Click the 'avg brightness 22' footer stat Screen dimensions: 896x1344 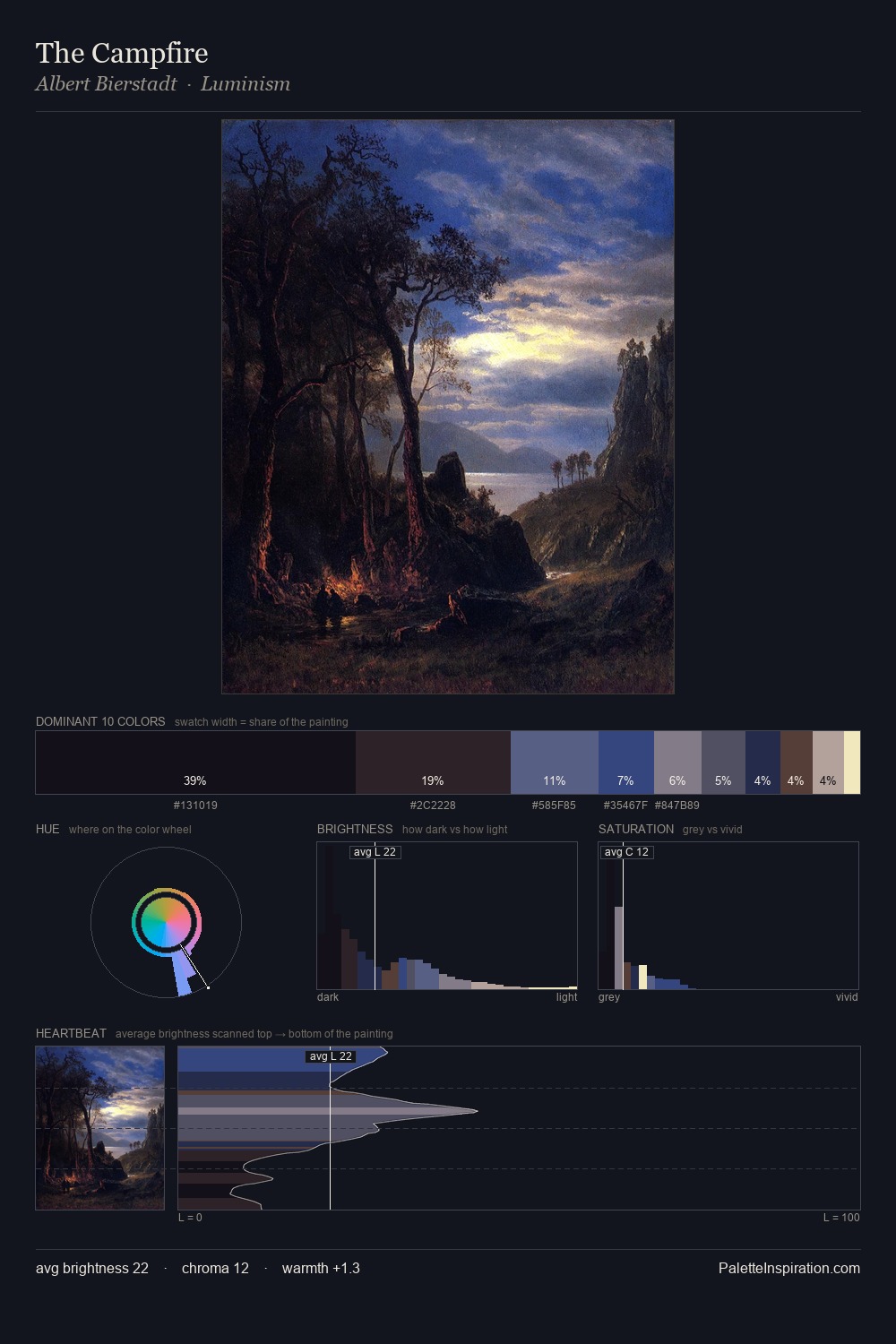[x=92, y=1268]
